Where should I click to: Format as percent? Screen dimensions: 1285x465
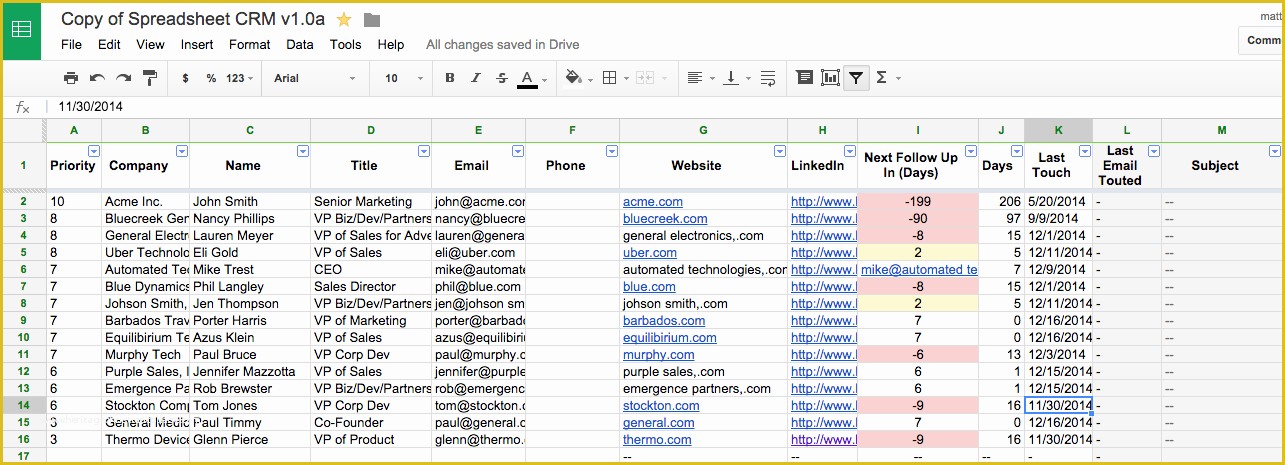pyautogui.click(x=211, y=78)
